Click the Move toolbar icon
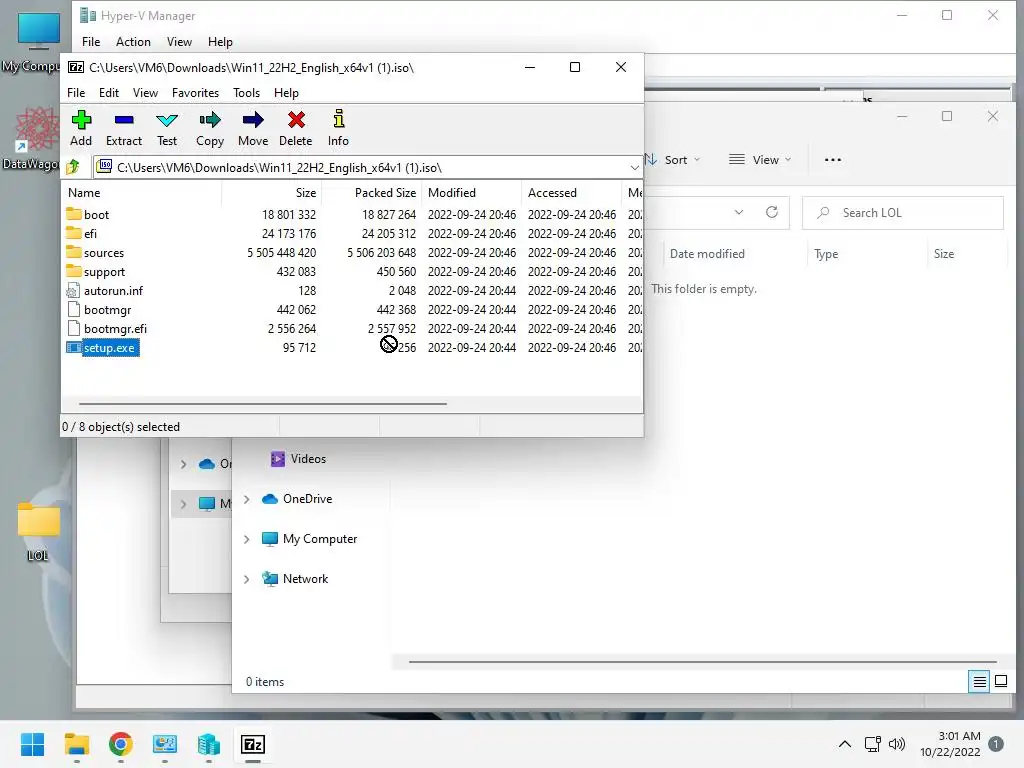 pyautogui.click(x=253, y=128)
